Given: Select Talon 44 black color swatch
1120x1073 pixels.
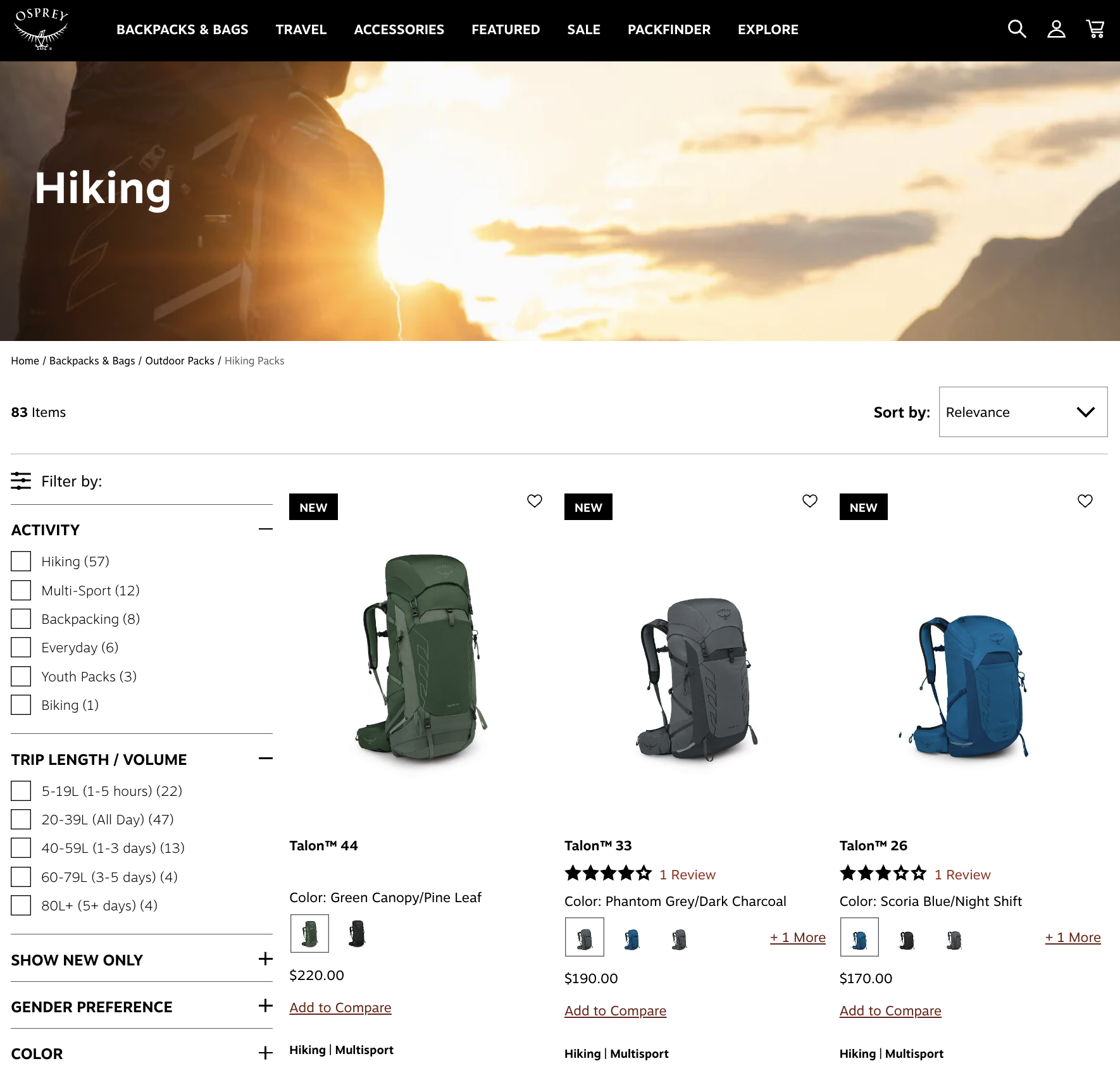Looking at the screenshot, I should tap(357, 933).
